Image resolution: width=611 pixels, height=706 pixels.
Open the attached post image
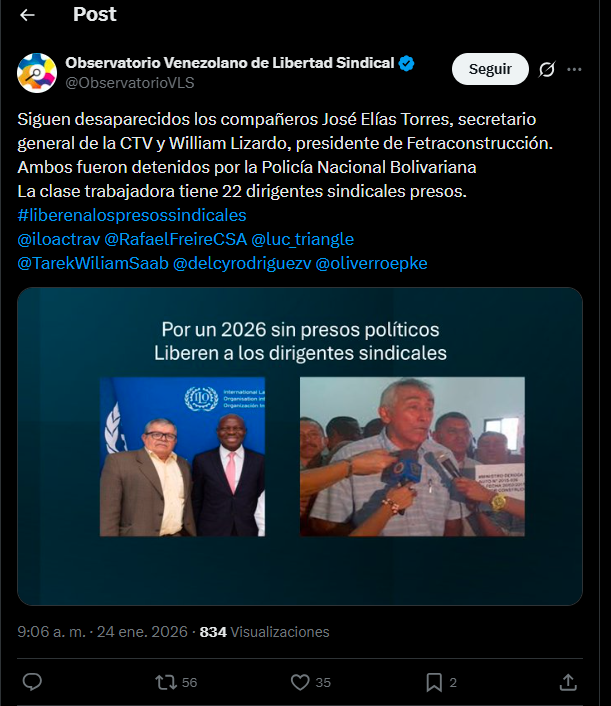click(x=300, y=446)
